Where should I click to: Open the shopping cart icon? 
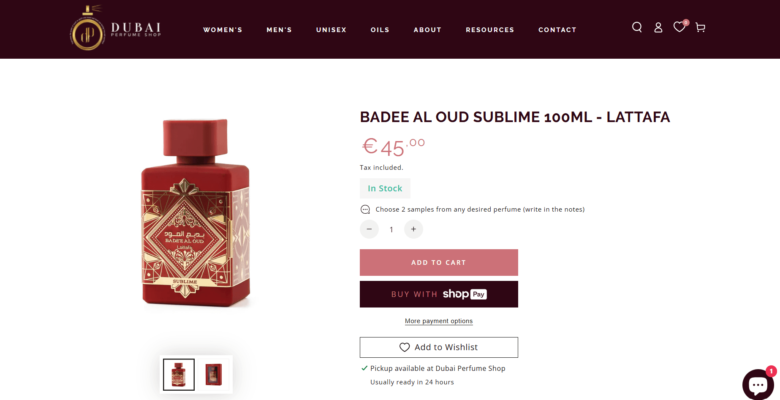[x=700, y=27]
